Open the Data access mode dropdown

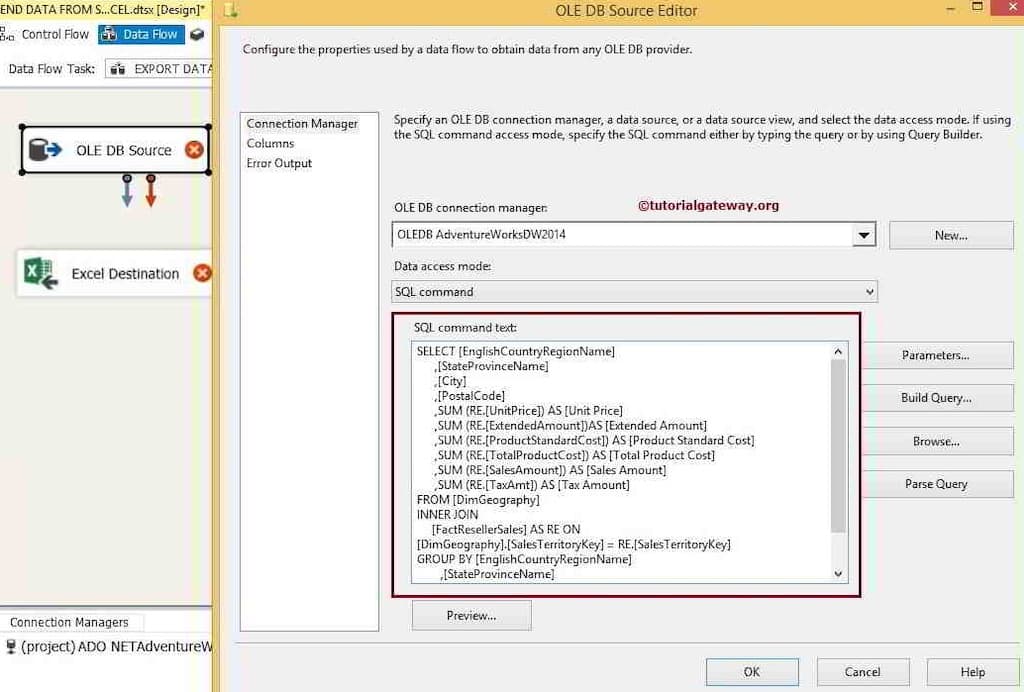(870, 291)
